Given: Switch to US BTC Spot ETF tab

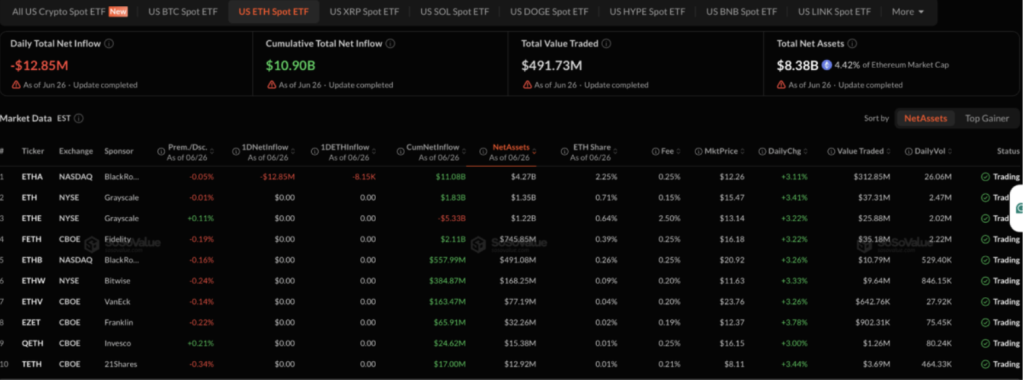Looking at the screenshot, I should tap(182, 12).
